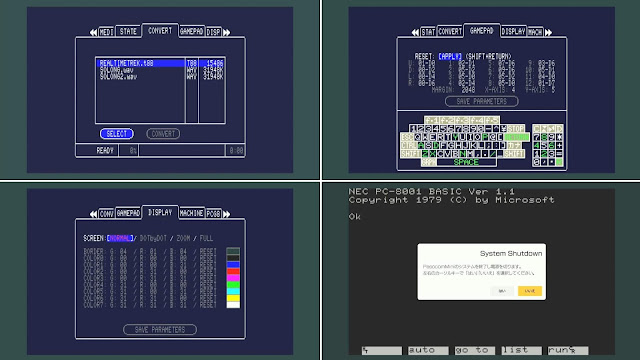Click the right SHIFT key on the virtual keyboard
This screenshot has height=360, width=640.
(514, 154)
